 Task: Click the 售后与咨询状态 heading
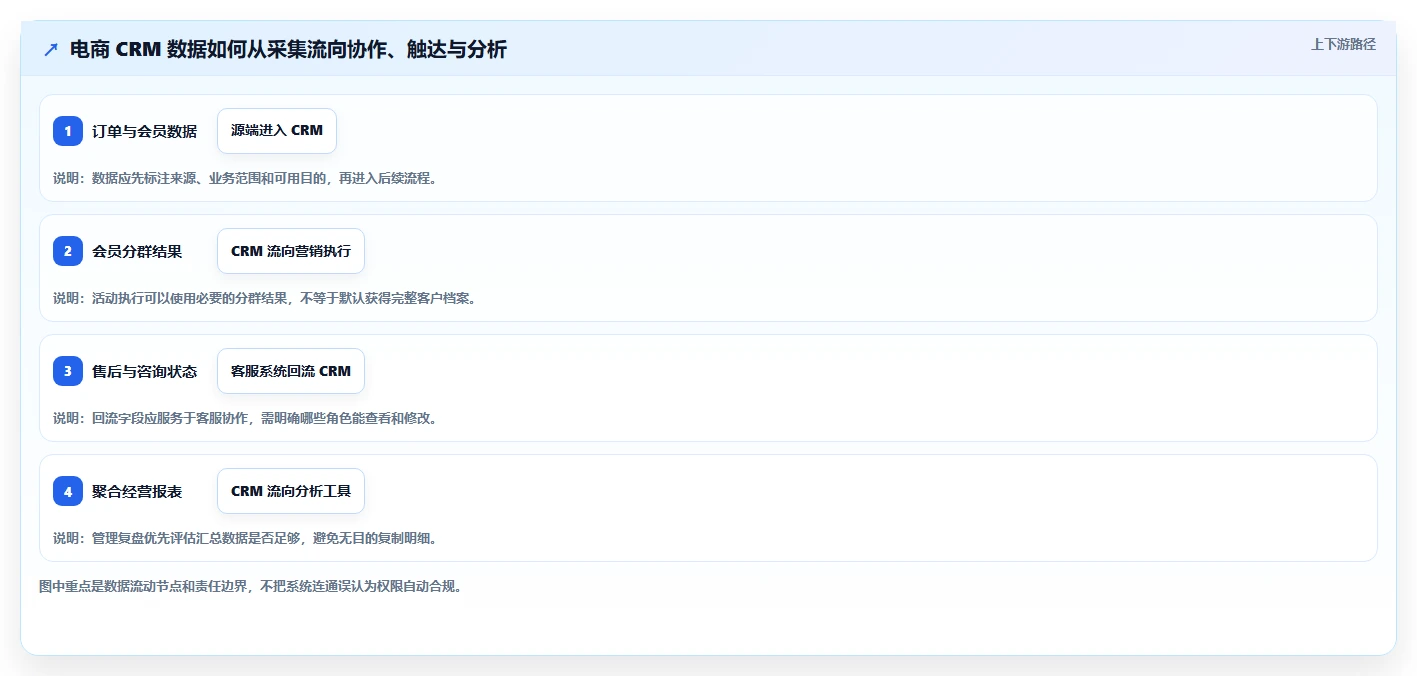coord(145,371)
